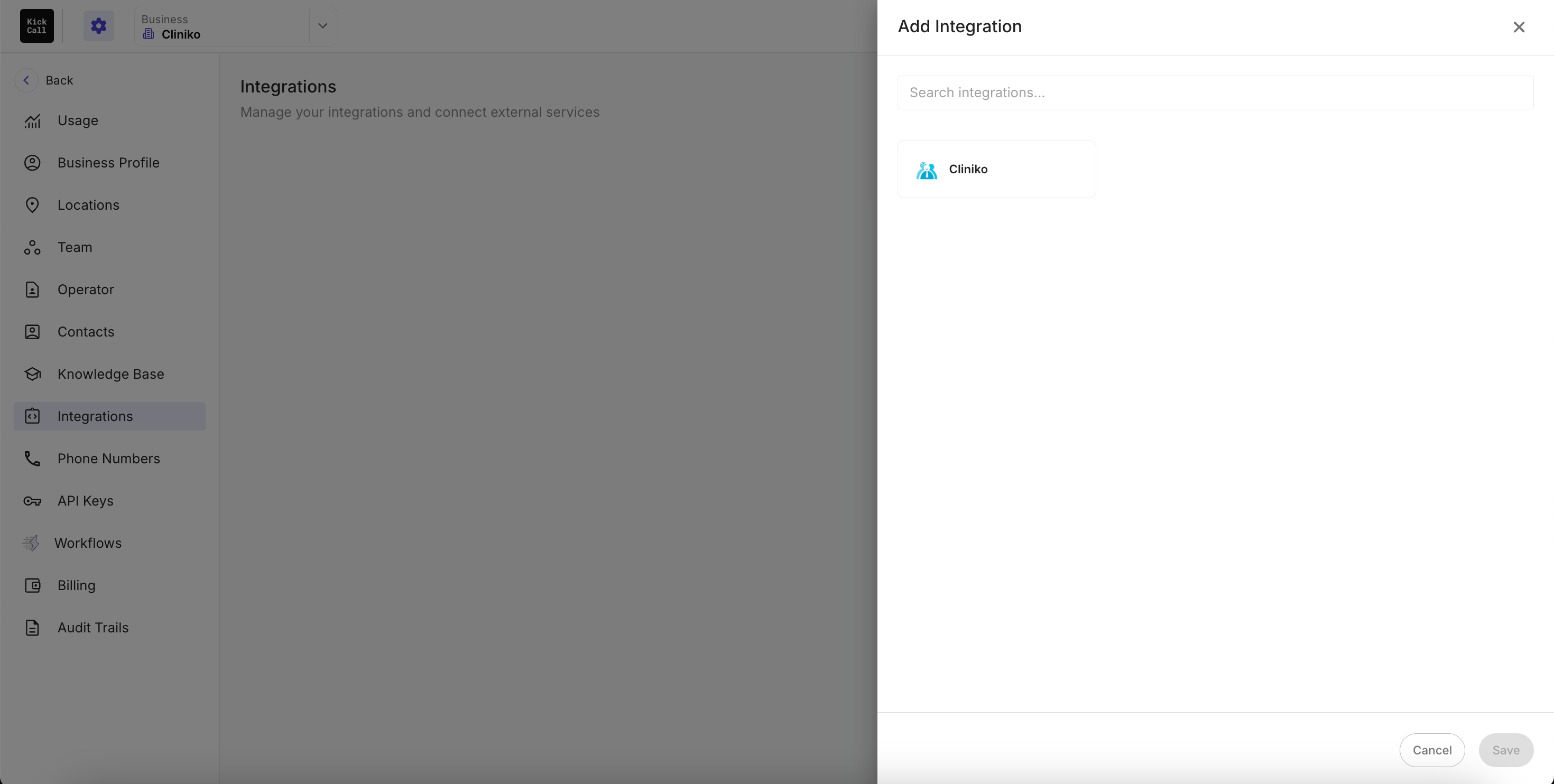This screenshot has width=1554, height=784.
Task: Click the Billing wallet icon
Action: [x=33, y=585]
